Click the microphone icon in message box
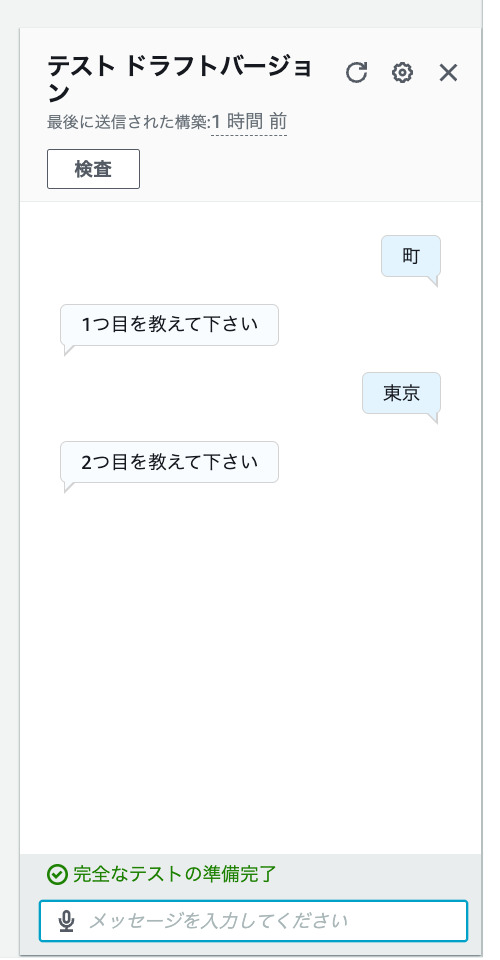Viewport: 500px width, 960px height. pos(66,921)
